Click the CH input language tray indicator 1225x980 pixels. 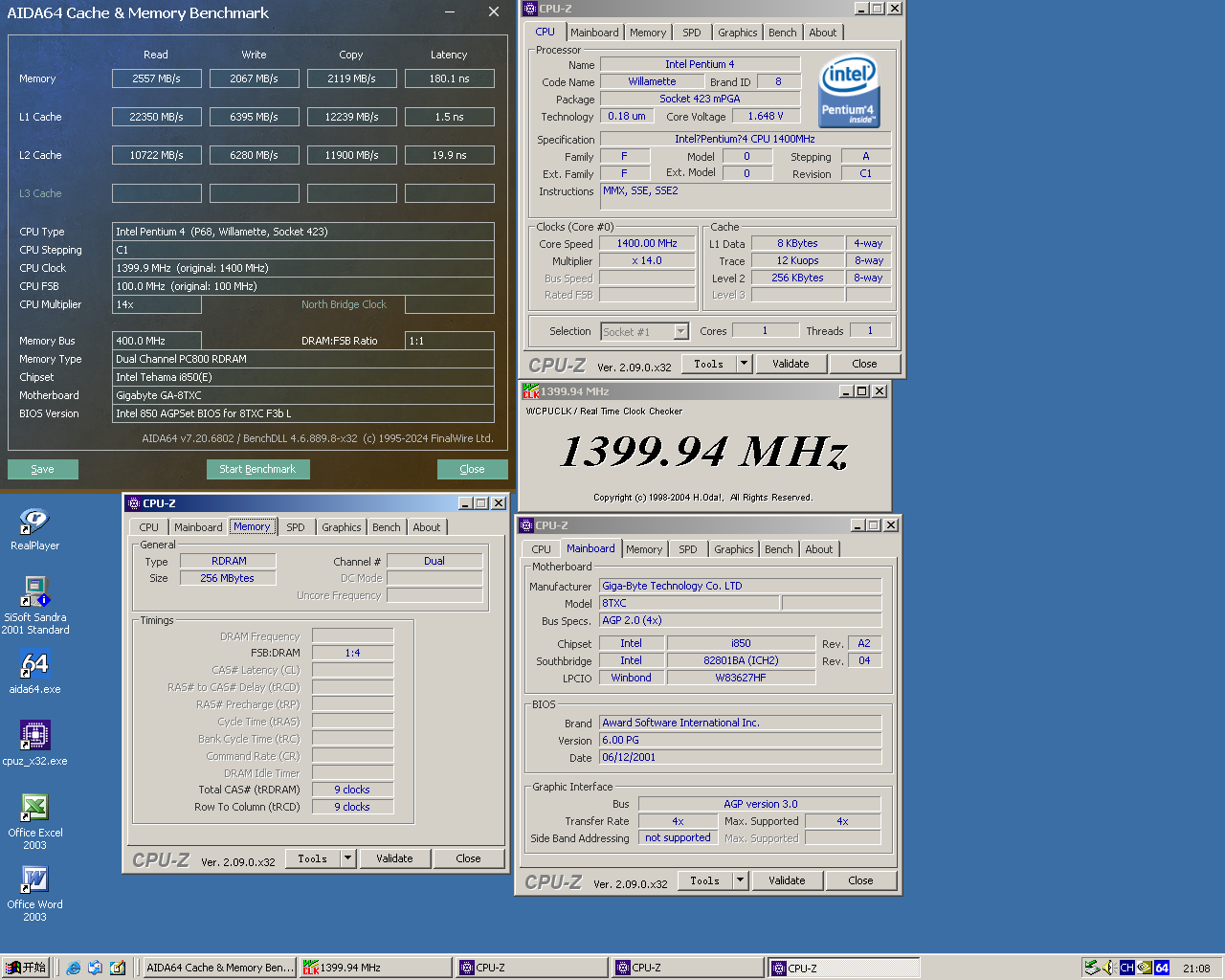pyautogui.click(x=1126, y=968)
